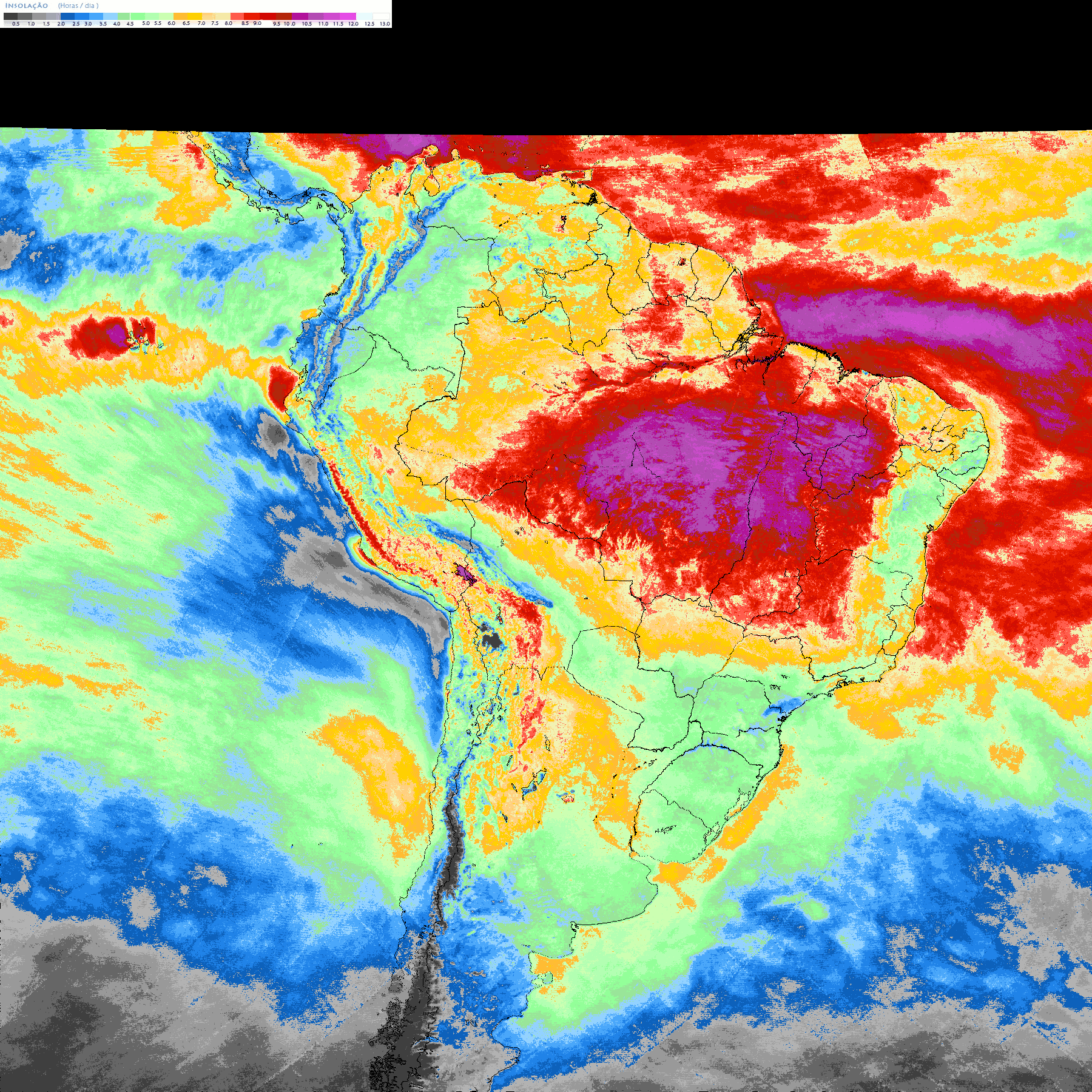Image resolution: width=1092 pixels, height=1092 pixels.
Task: Click the INSOLAÇÃO legend title
Action: pyautogui.click(x=27, y=5)
